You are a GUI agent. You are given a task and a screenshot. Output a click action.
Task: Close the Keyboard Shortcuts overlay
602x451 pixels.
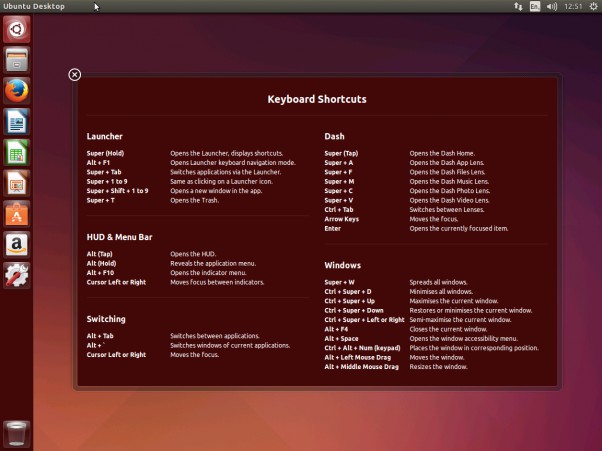[x=74, y=74]
